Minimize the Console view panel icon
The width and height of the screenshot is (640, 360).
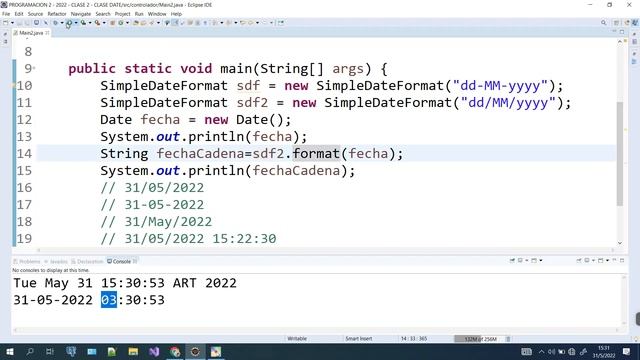614,260
